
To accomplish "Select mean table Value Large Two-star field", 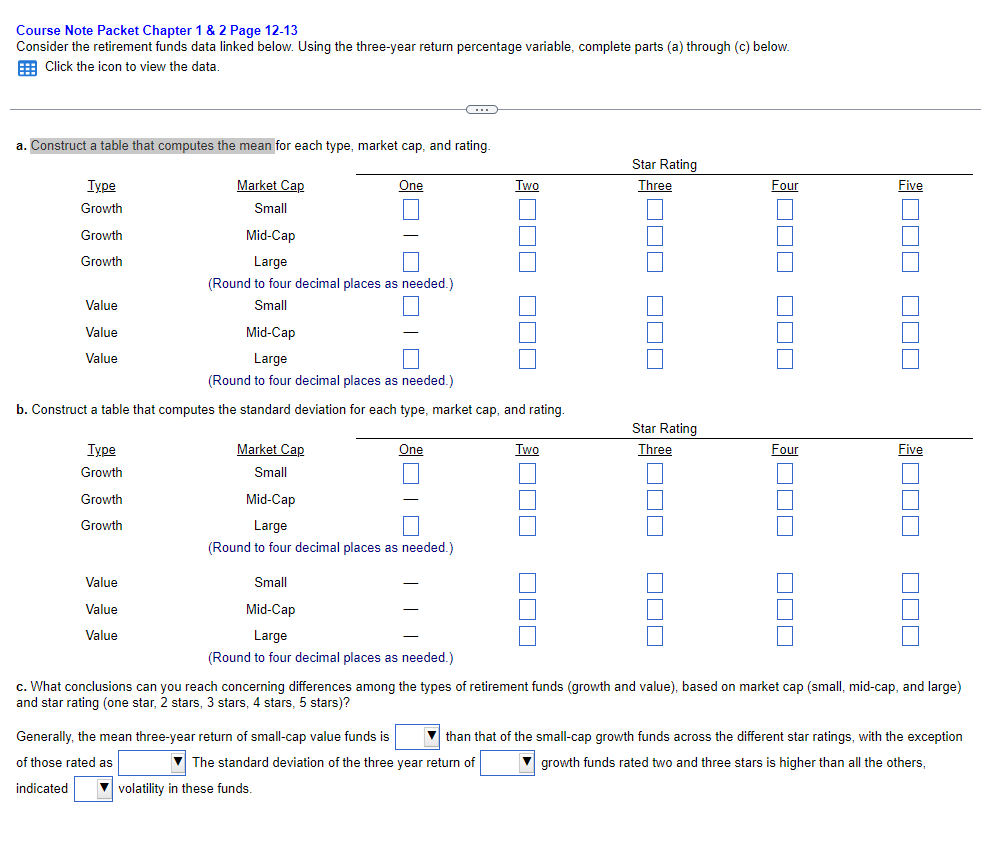I will click(x=527, y=359).
